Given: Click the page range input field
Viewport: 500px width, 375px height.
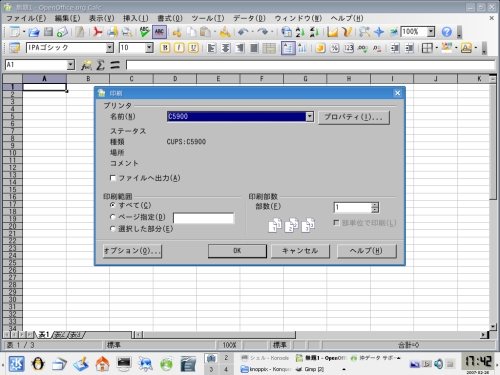Looking at the screenshot, I should pos(204,218).
